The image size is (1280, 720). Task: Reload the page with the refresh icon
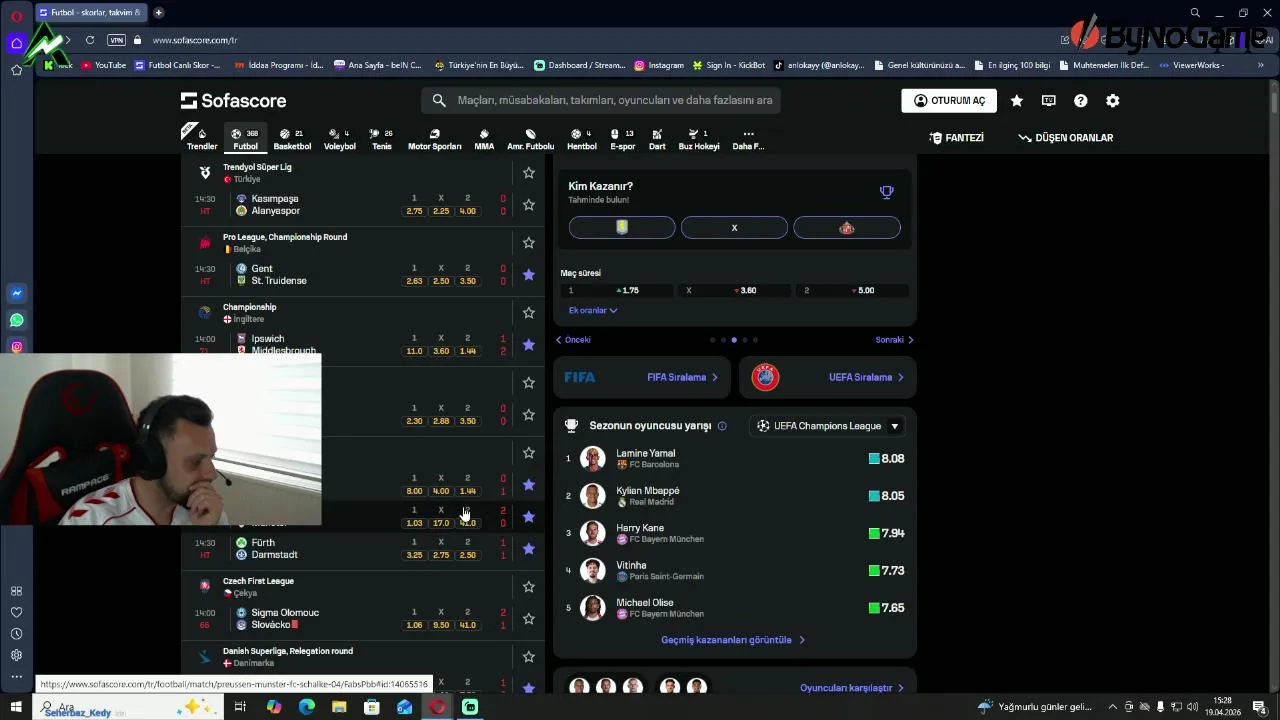point(90,40)
